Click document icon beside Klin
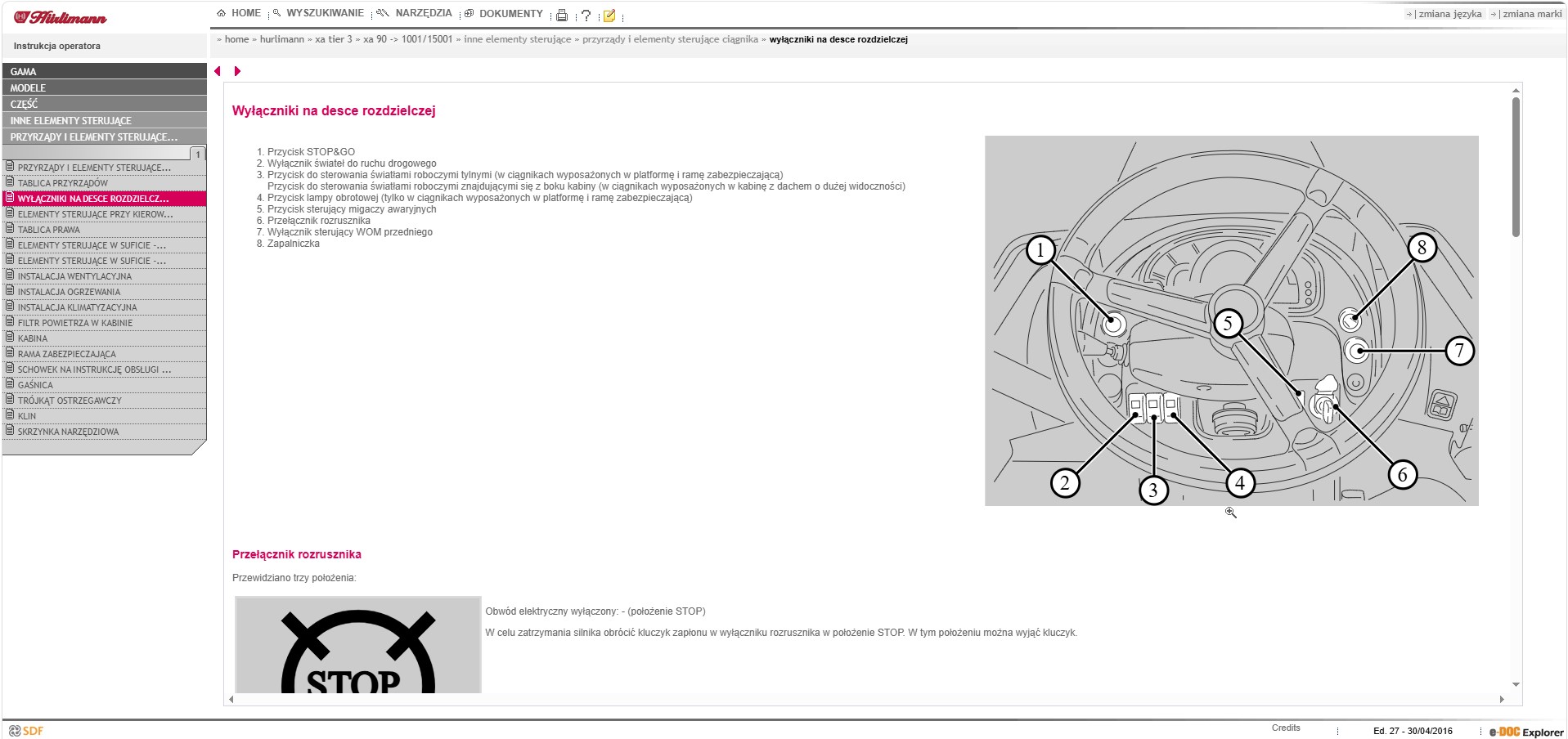The width and height of the screenshot is (1568, 739). [10, 415]
